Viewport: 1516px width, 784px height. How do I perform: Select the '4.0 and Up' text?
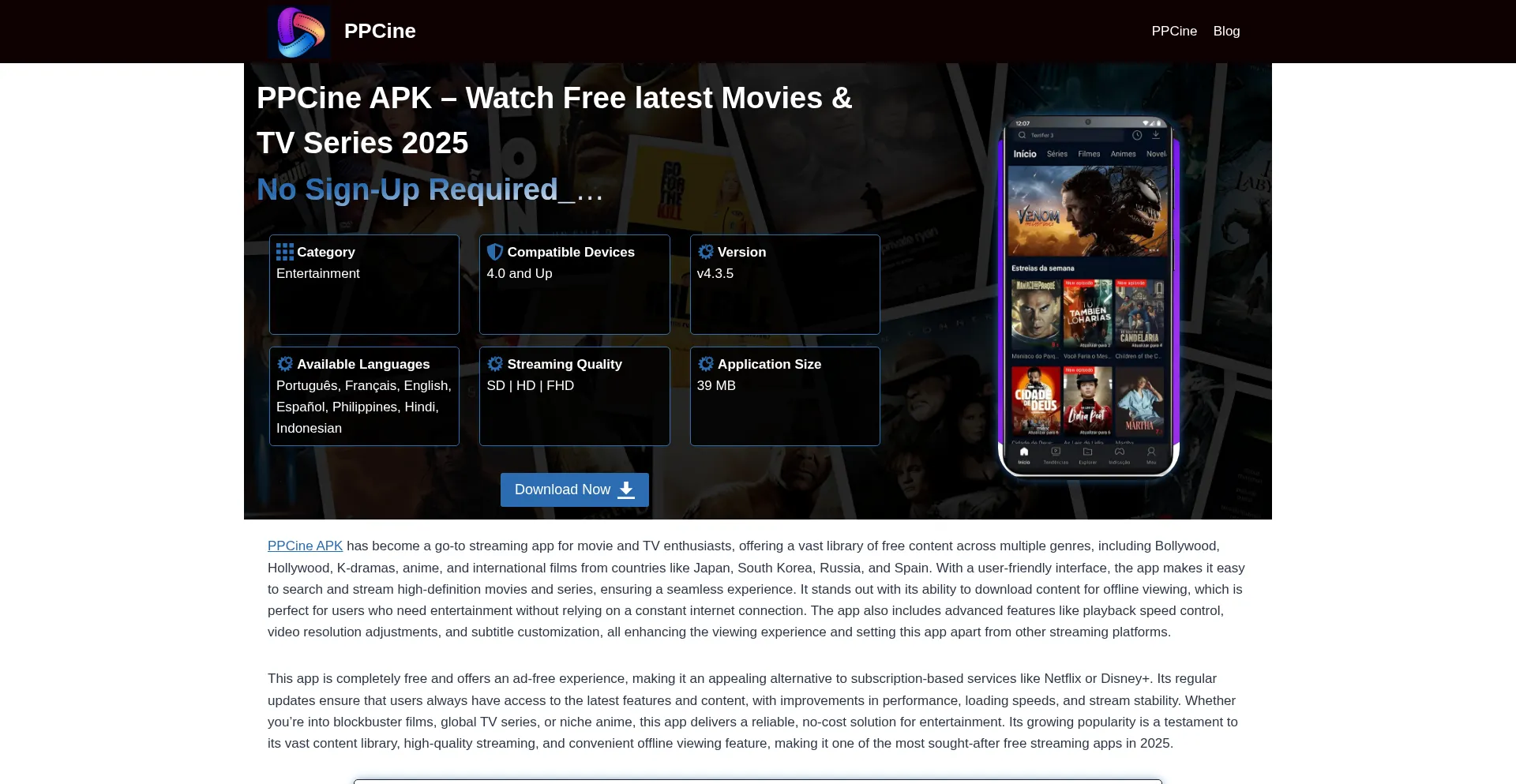(x=520, y=273)
